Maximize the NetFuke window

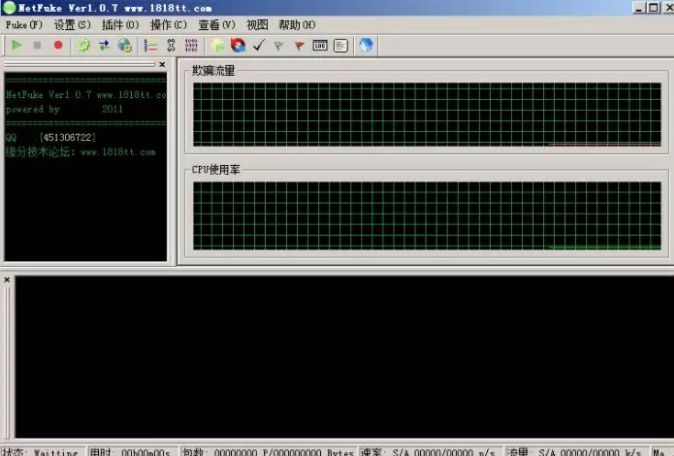click(x=653, y=7)
